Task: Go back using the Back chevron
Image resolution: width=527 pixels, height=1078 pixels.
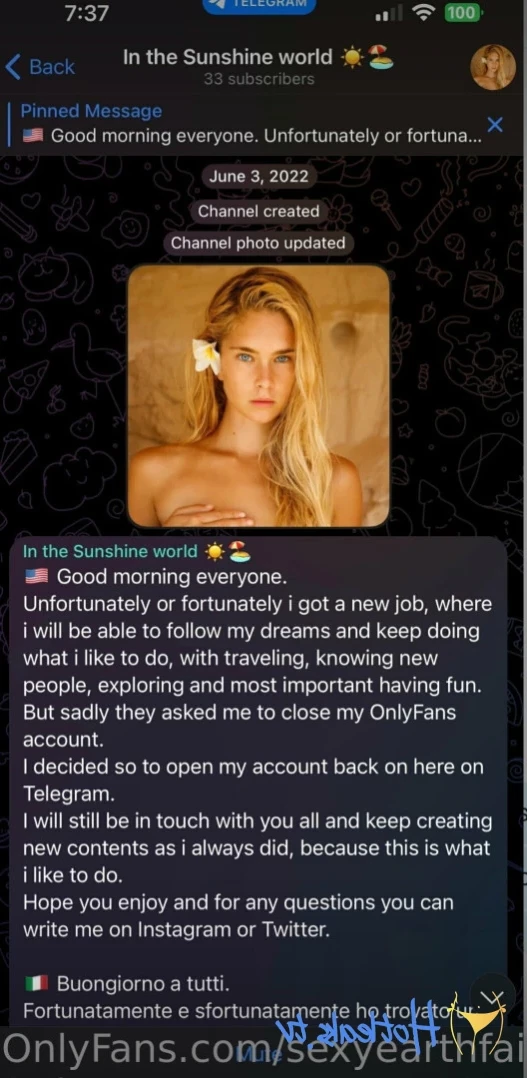Action: click(40, 67)
